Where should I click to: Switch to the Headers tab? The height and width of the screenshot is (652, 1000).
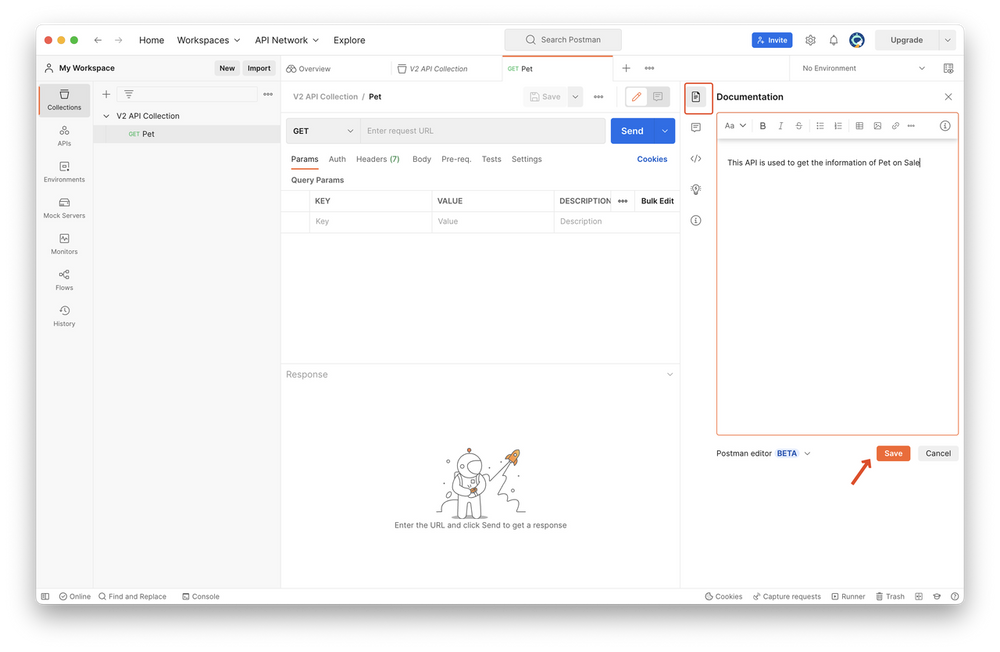377,159
